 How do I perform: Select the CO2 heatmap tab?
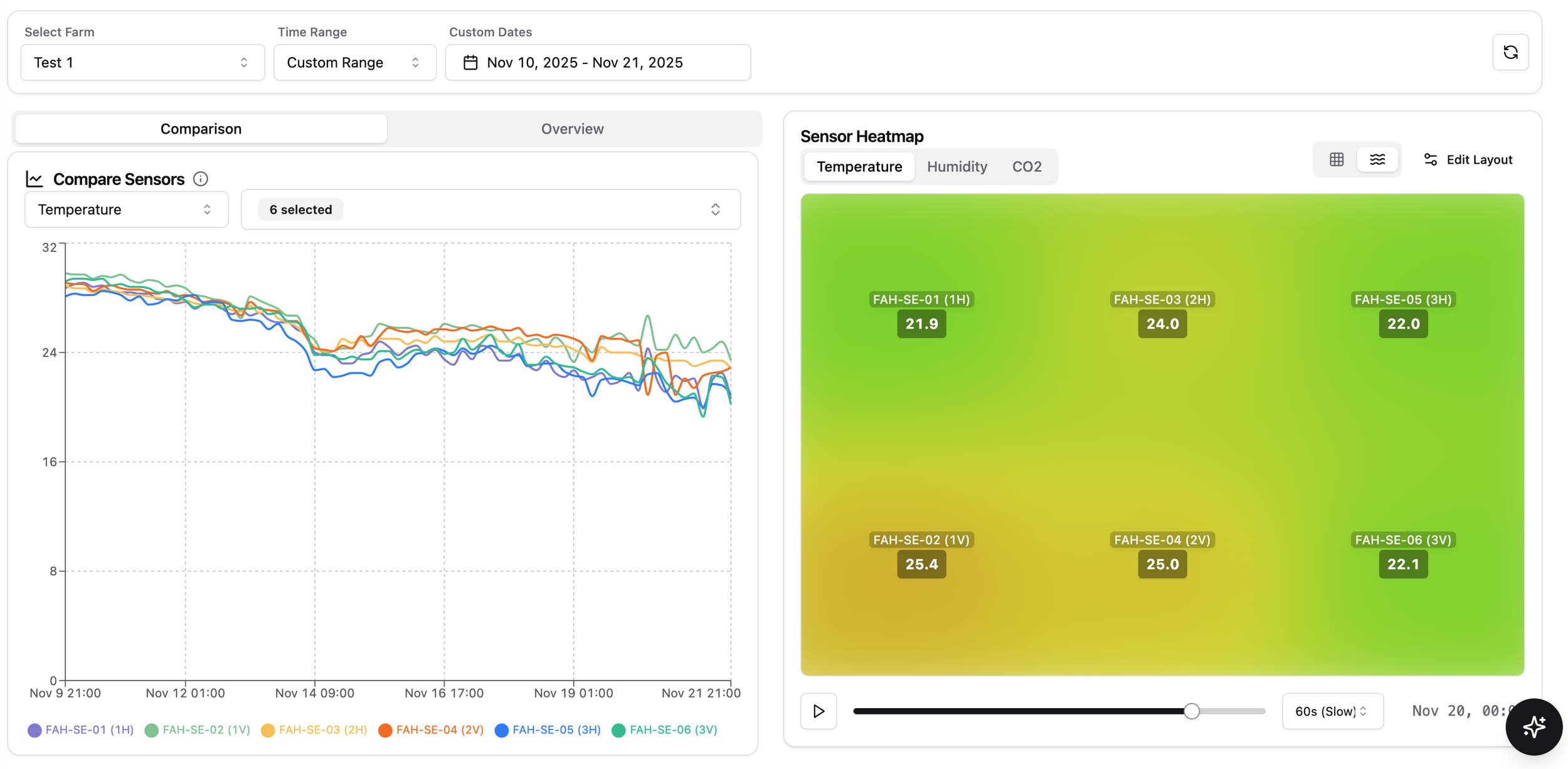tap(1027, 167)
